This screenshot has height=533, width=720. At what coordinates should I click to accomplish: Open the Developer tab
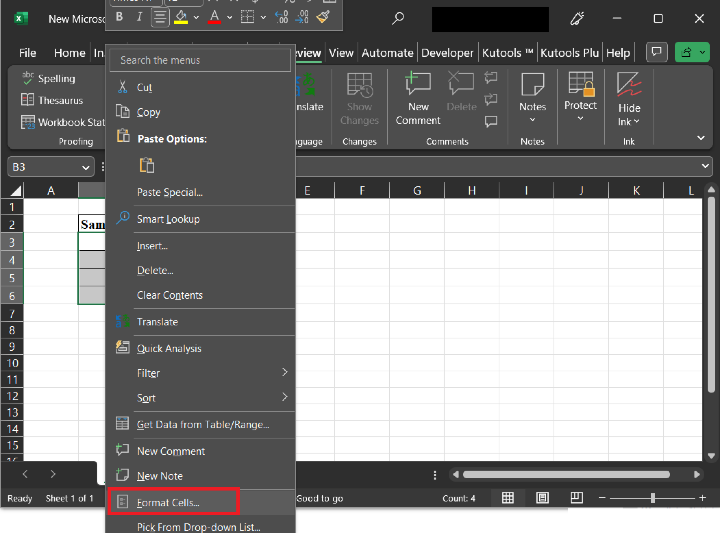click(447, 53)
